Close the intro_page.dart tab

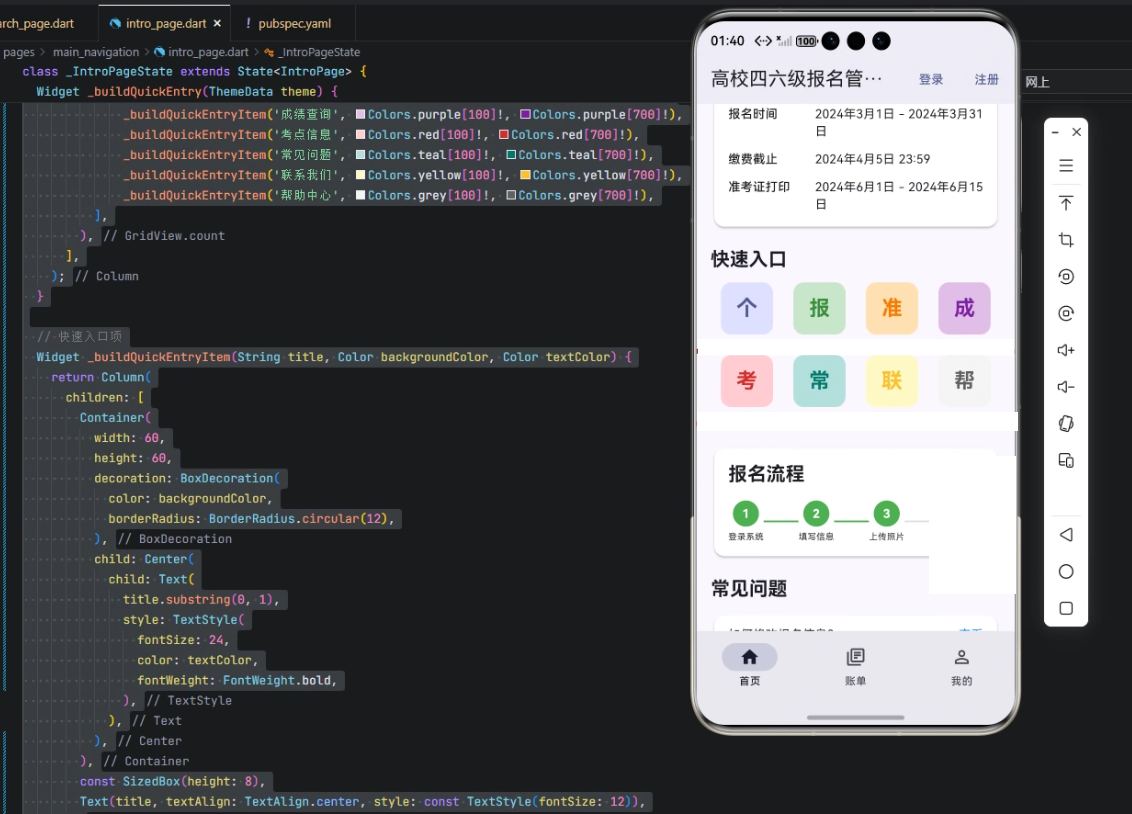(217, 23)
